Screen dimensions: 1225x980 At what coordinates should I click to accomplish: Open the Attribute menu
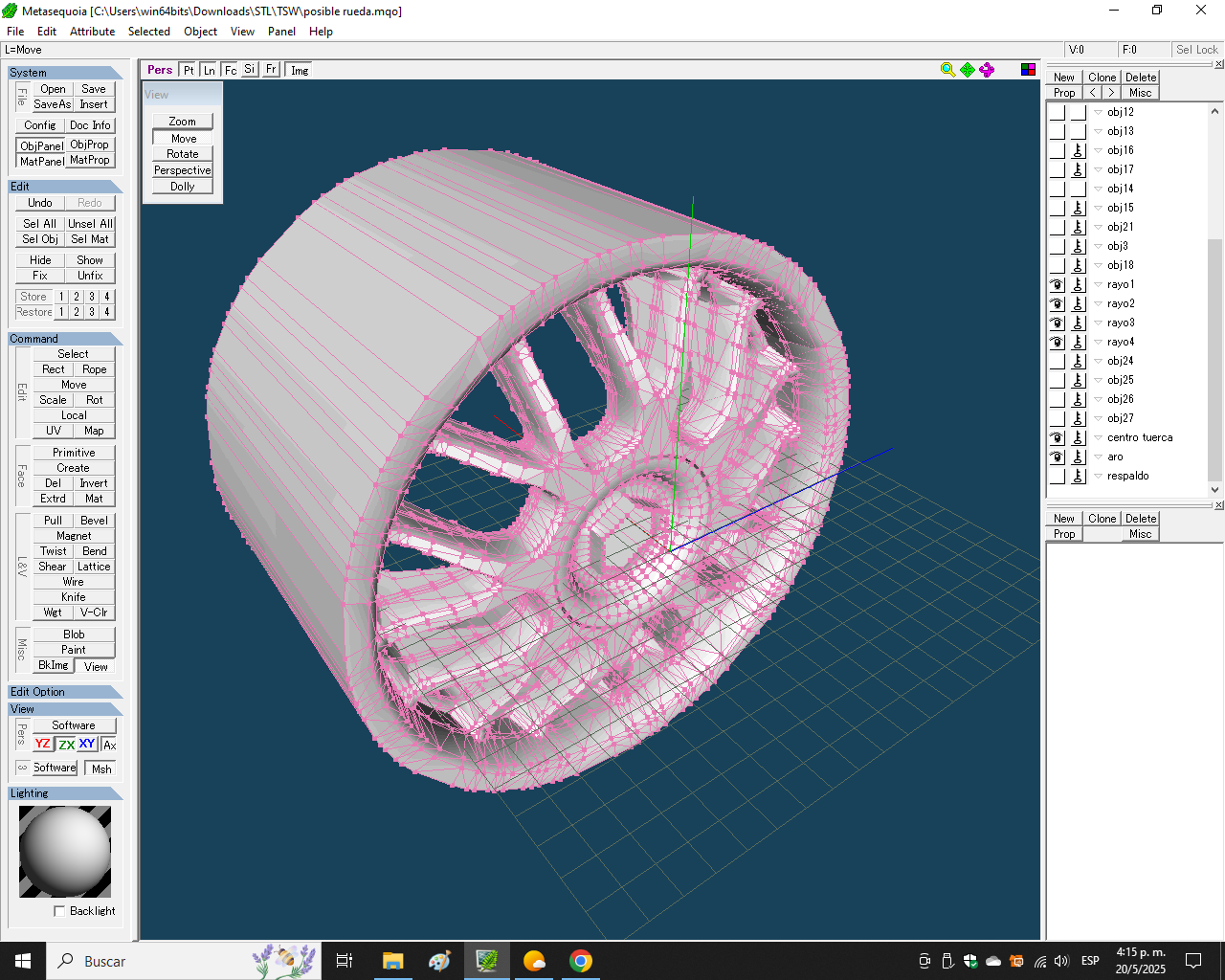(92, 32)
